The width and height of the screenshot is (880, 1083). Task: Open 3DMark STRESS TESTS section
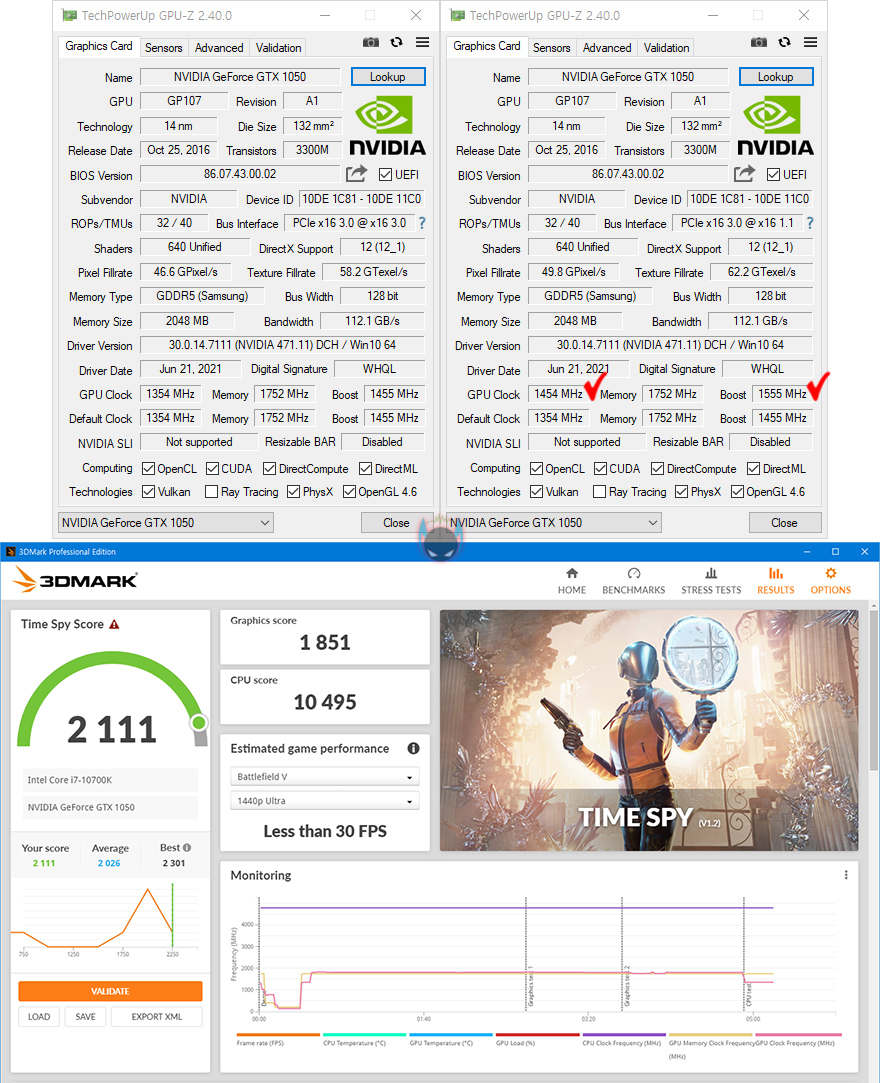pos(711,581)
